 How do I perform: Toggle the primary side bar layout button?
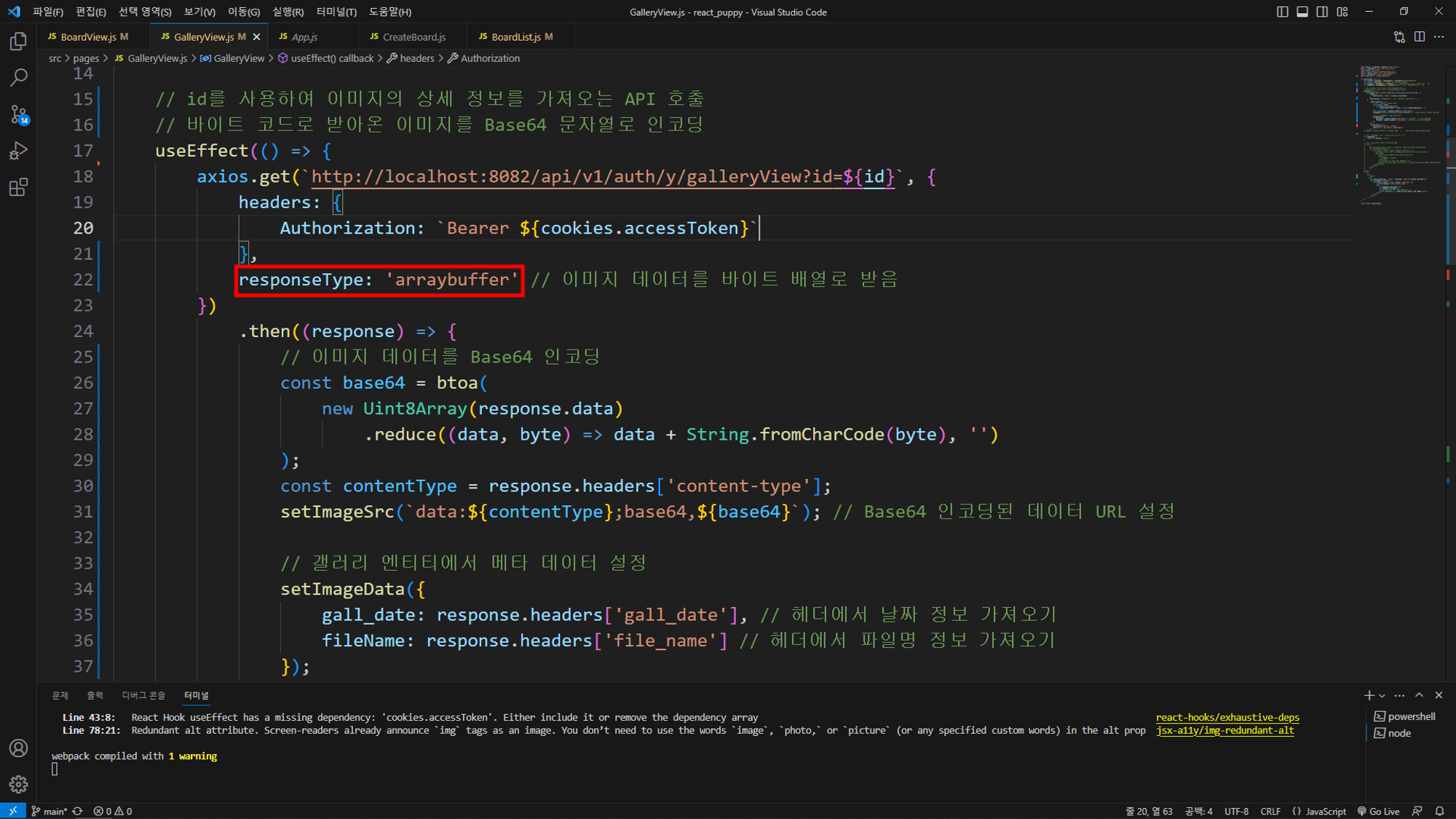click(1282, 12)
